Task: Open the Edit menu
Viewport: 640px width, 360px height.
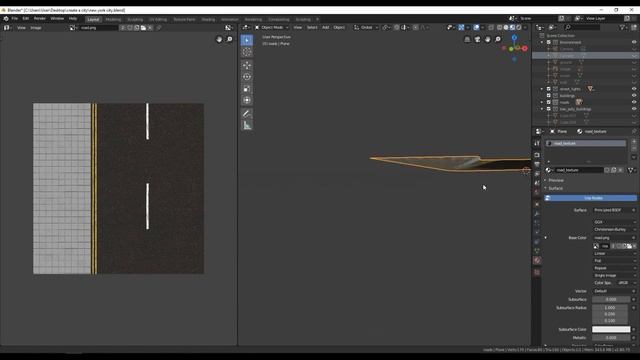Action: [26, 18]
